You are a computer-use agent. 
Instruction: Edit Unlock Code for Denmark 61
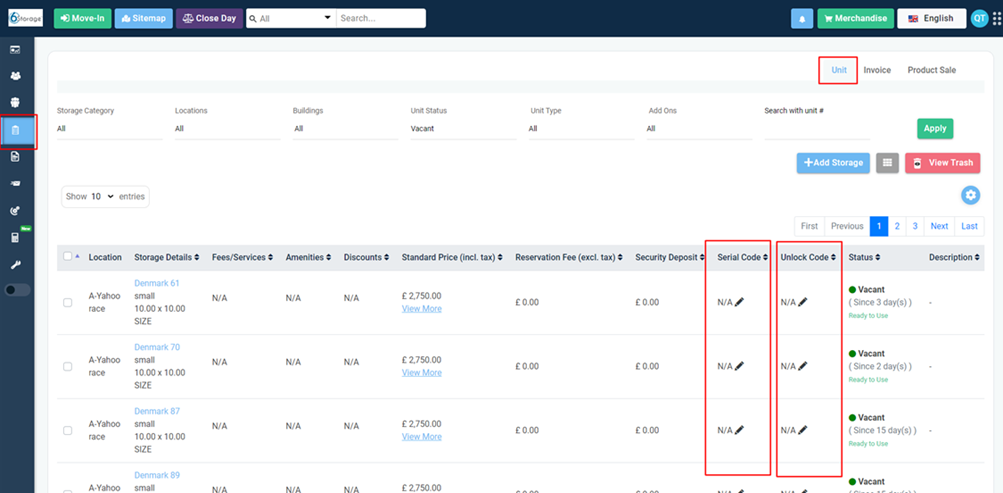pos(802,302)
